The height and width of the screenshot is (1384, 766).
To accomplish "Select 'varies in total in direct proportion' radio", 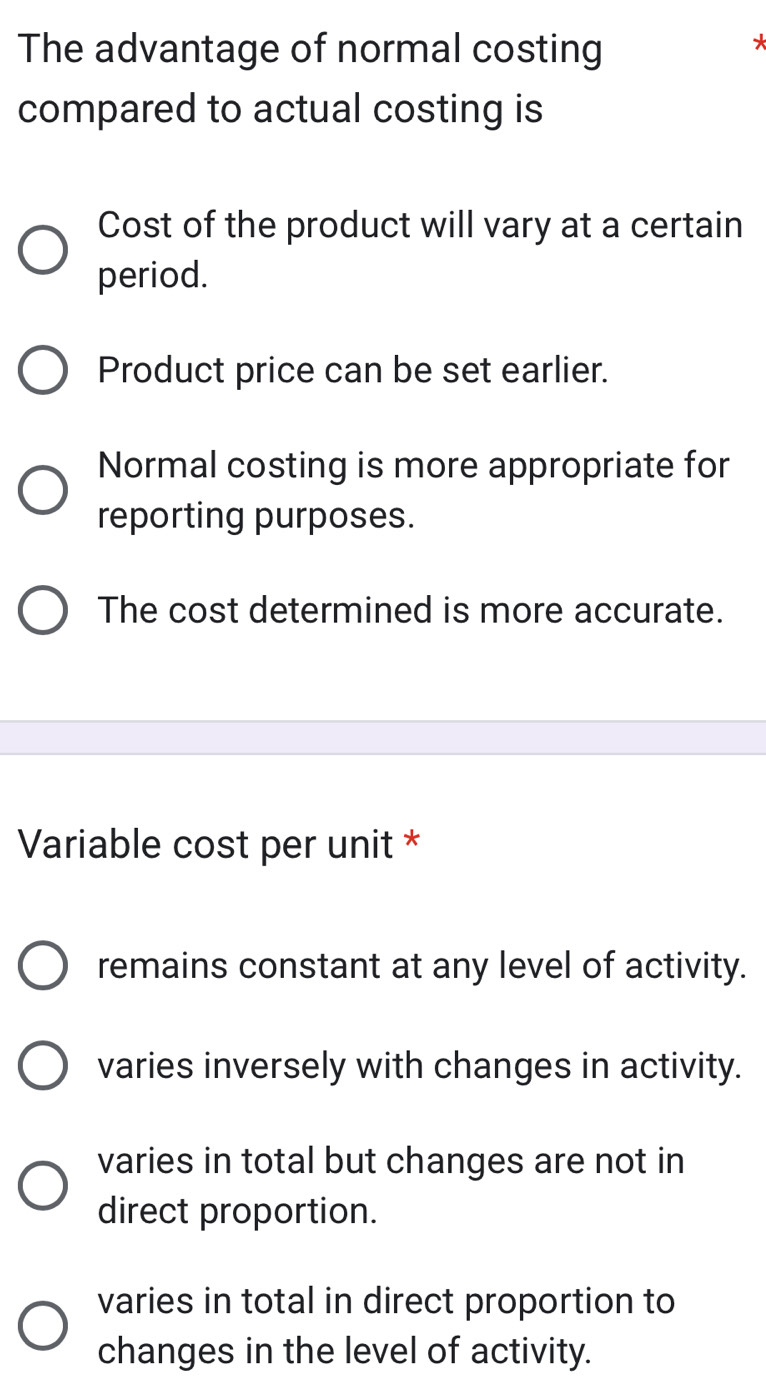I will pos(44,1326).
